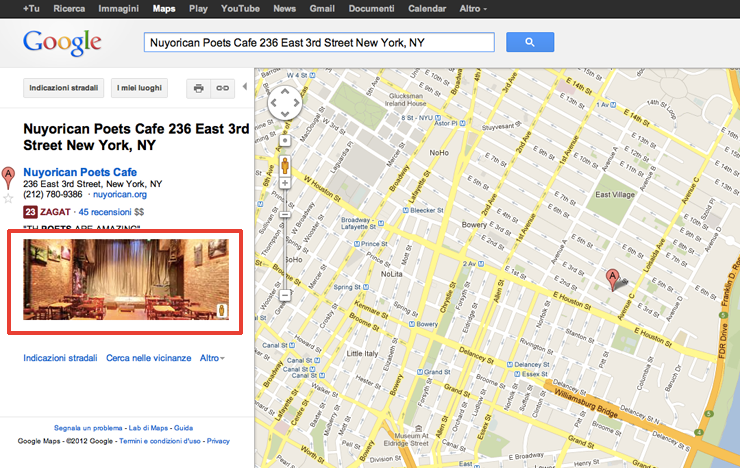Click the Indicazioni stradali link below photo
Viewport: 740px width, 468px height.
pos(60,358)
